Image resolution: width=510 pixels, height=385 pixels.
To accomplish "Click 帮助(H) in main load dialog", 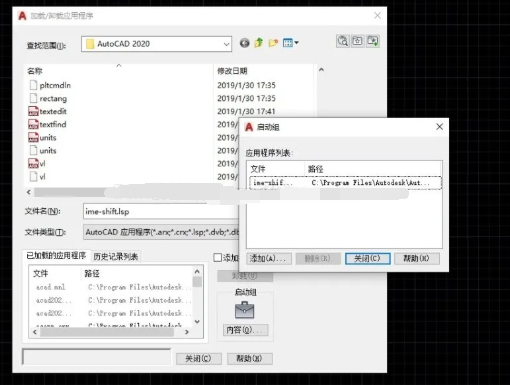I will pos(250,359).
